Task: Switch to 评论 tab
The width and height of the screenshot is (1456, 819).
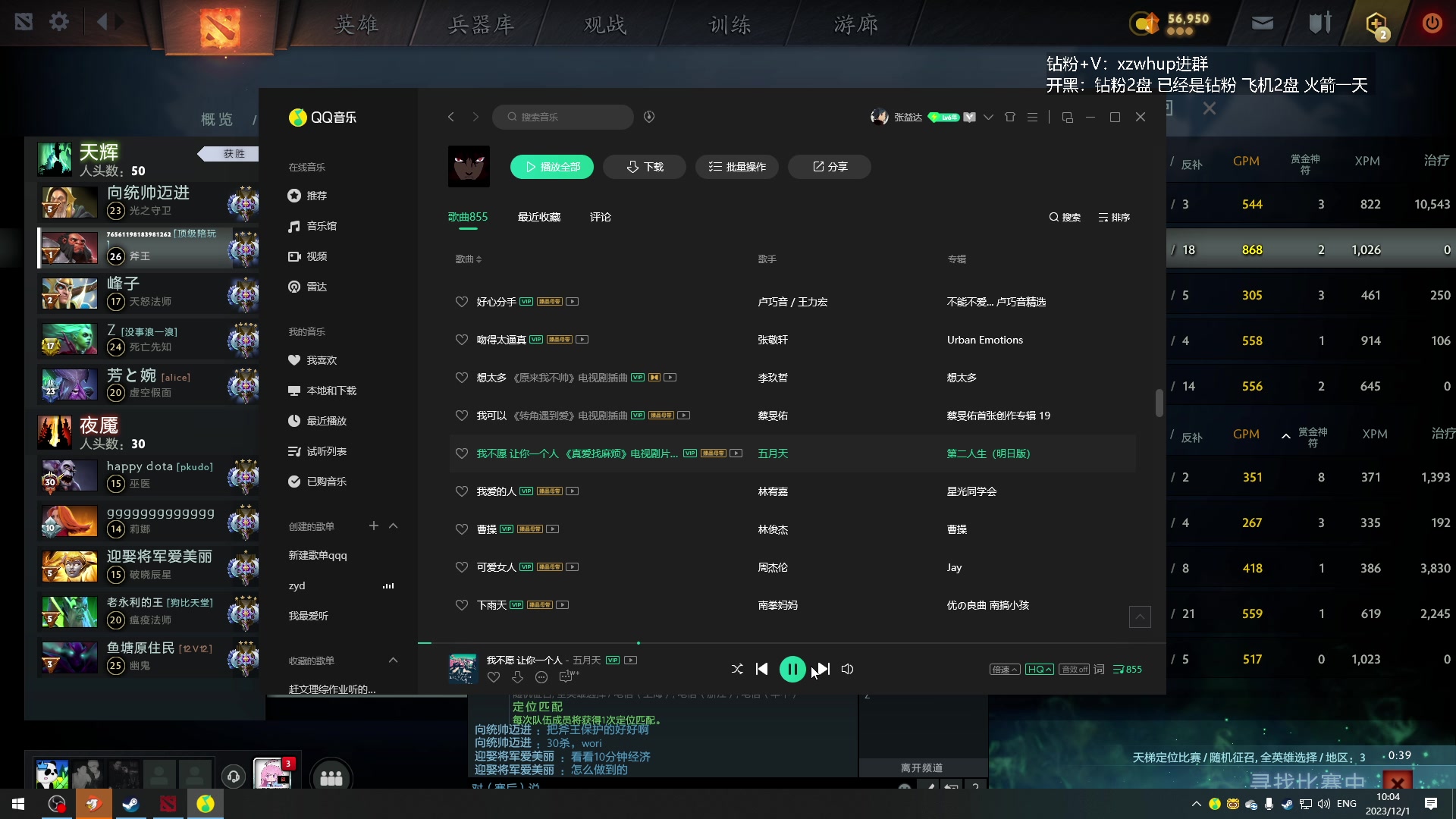Action: 601,217
